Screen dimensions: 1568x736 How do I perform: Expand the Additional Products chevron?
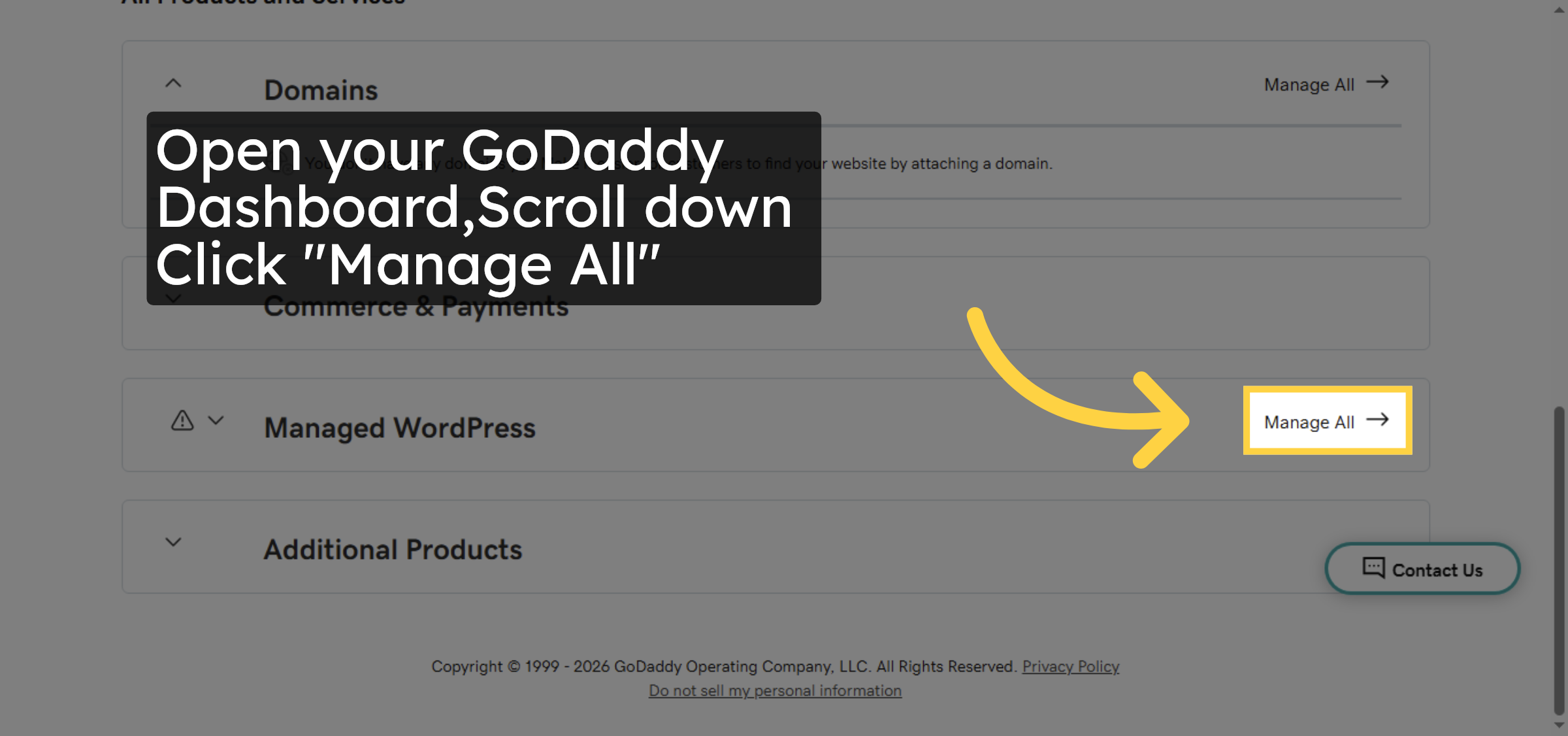pyautogui.click(x=173, y=542)
